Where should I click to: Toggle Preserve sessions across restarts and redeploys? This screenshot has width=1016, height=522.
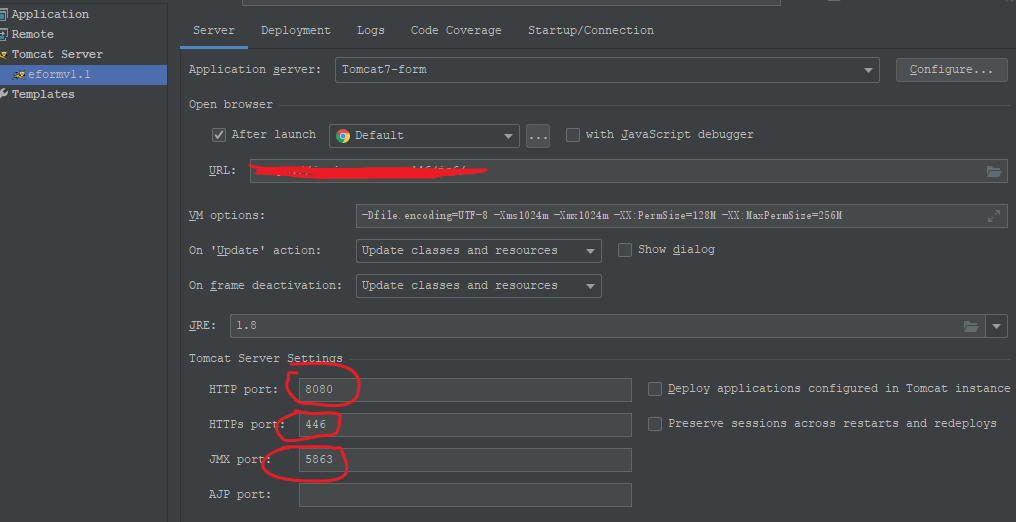(655, 424)
